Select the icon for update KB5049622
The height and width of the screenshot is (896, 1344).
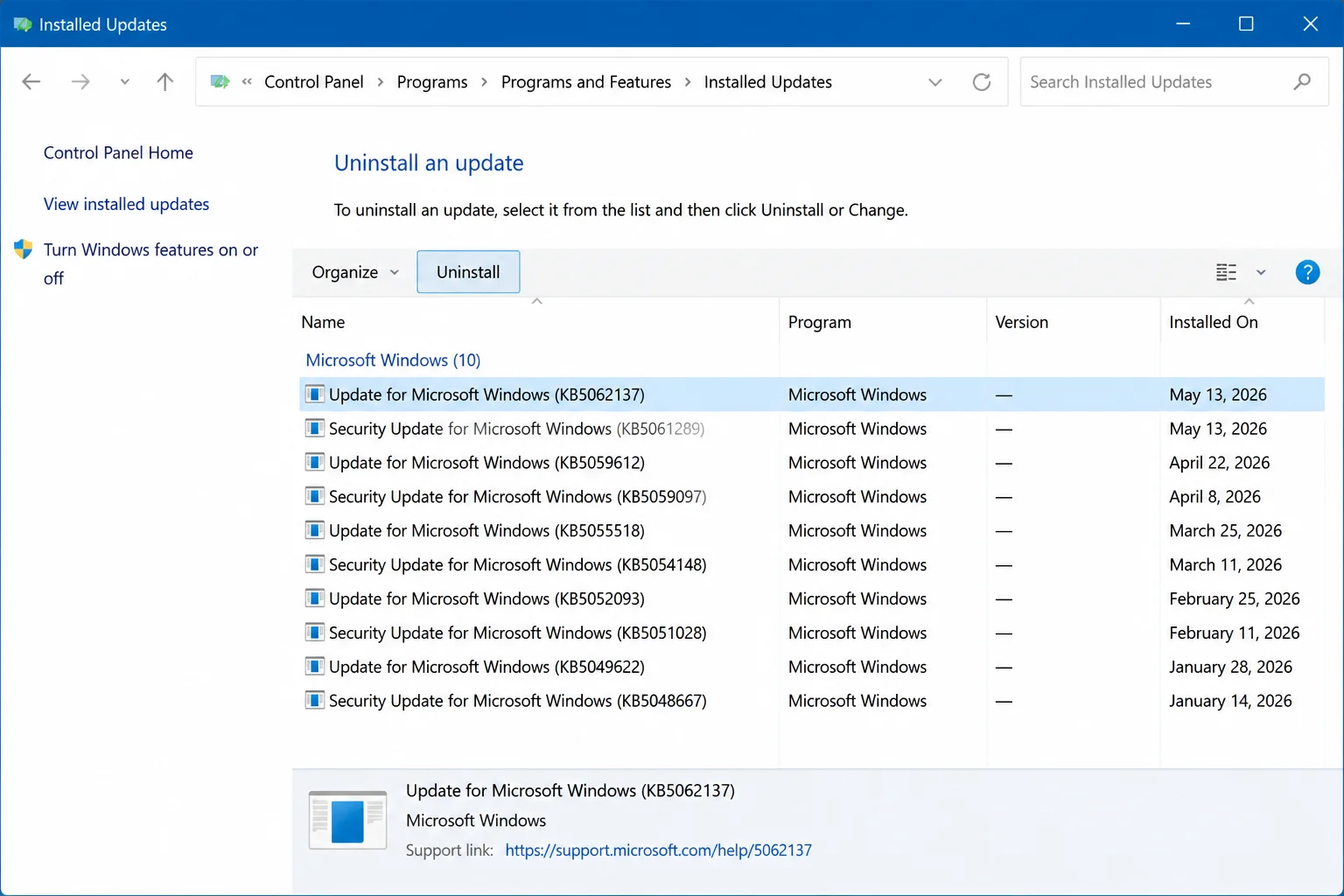[315, 667]
